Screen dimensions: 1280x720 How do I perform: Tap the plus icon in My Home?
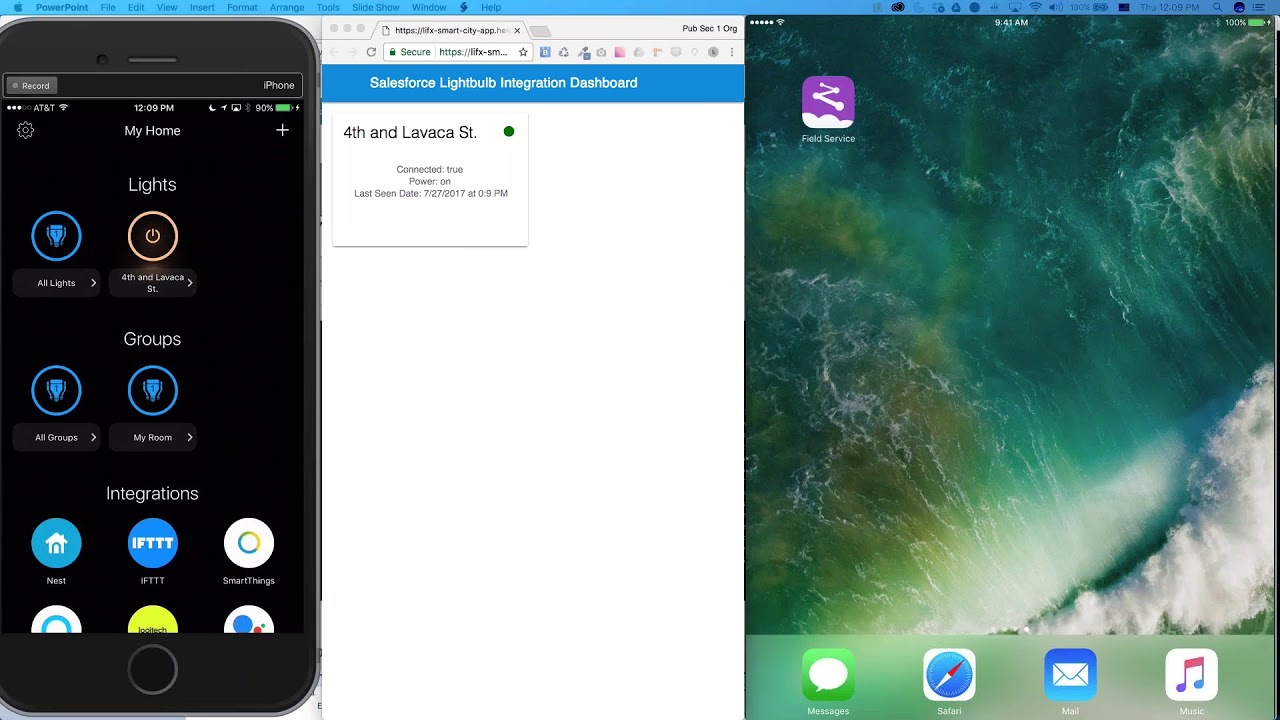(x=282, y=130)
